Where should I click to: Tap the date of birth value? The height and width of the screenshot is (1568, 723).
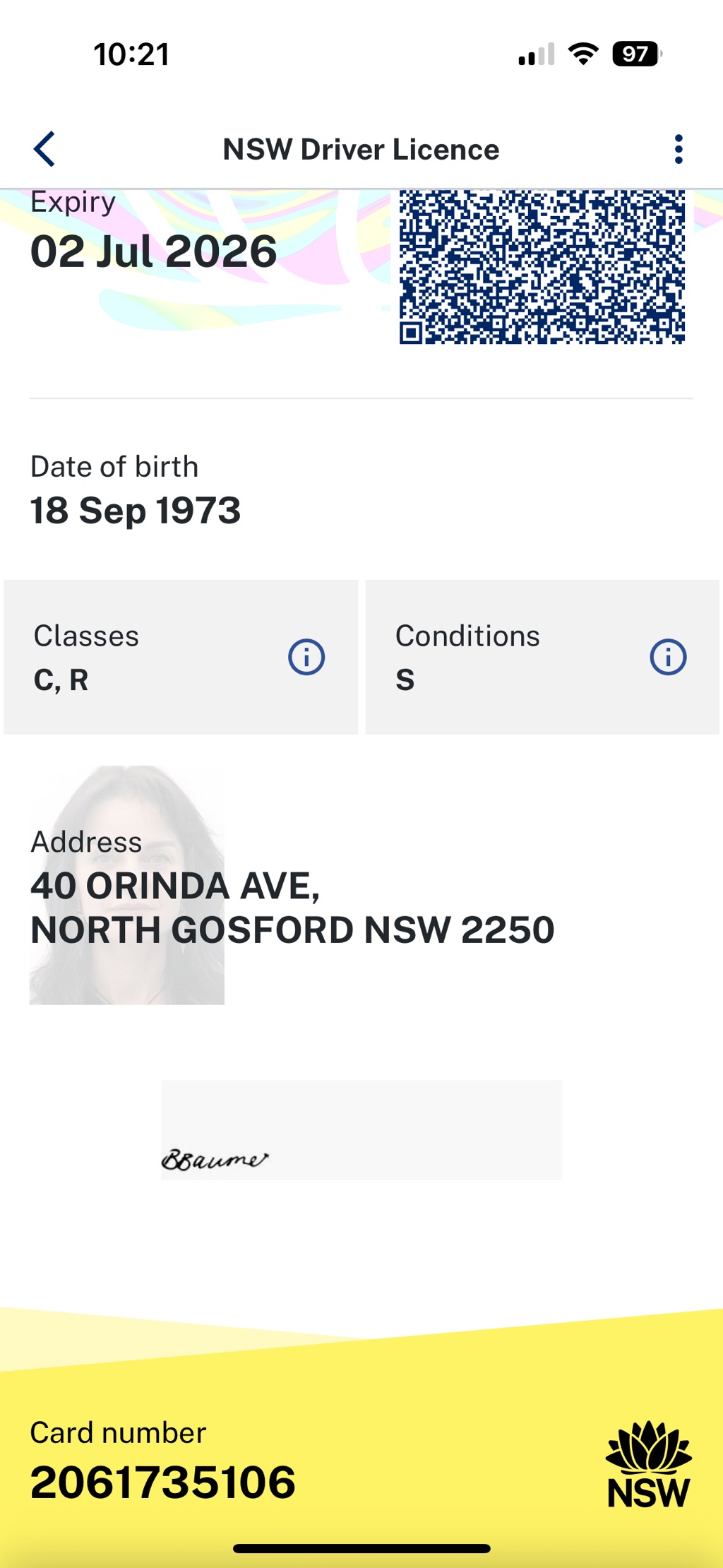(x=136, y=511)
